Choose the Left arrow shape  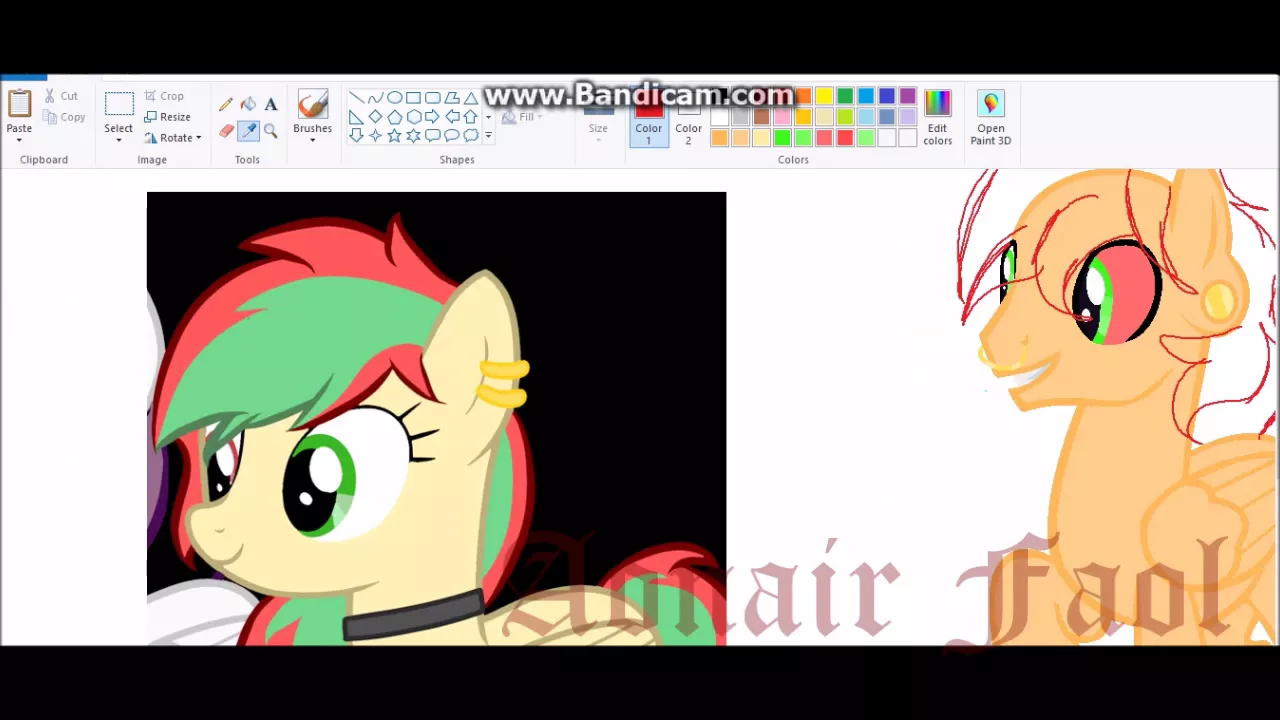point(451,117)
